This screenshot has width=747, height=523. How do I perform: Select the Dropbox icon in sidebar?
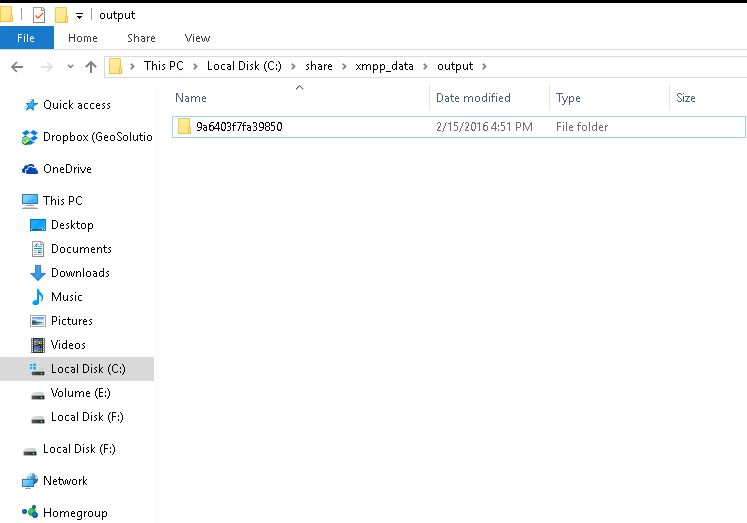point(30,137)
